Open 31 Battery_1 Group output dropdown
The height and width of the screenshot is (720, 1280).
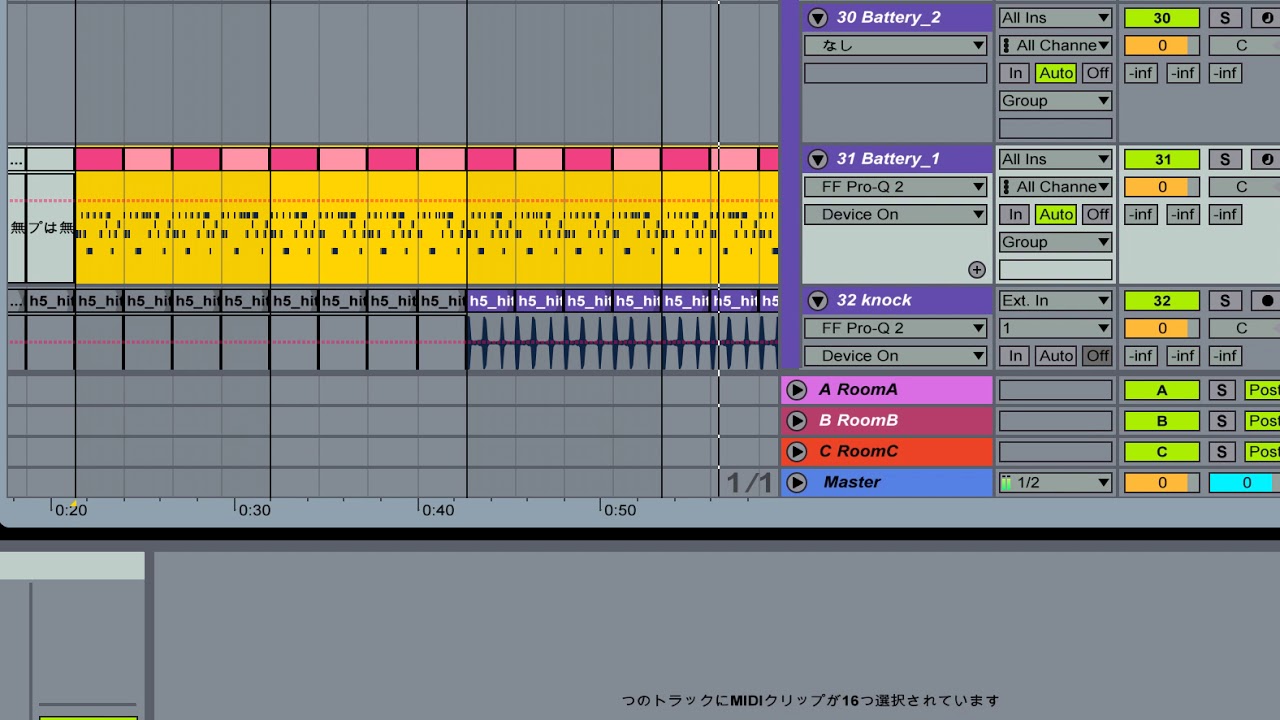[x=1056, y=242]
